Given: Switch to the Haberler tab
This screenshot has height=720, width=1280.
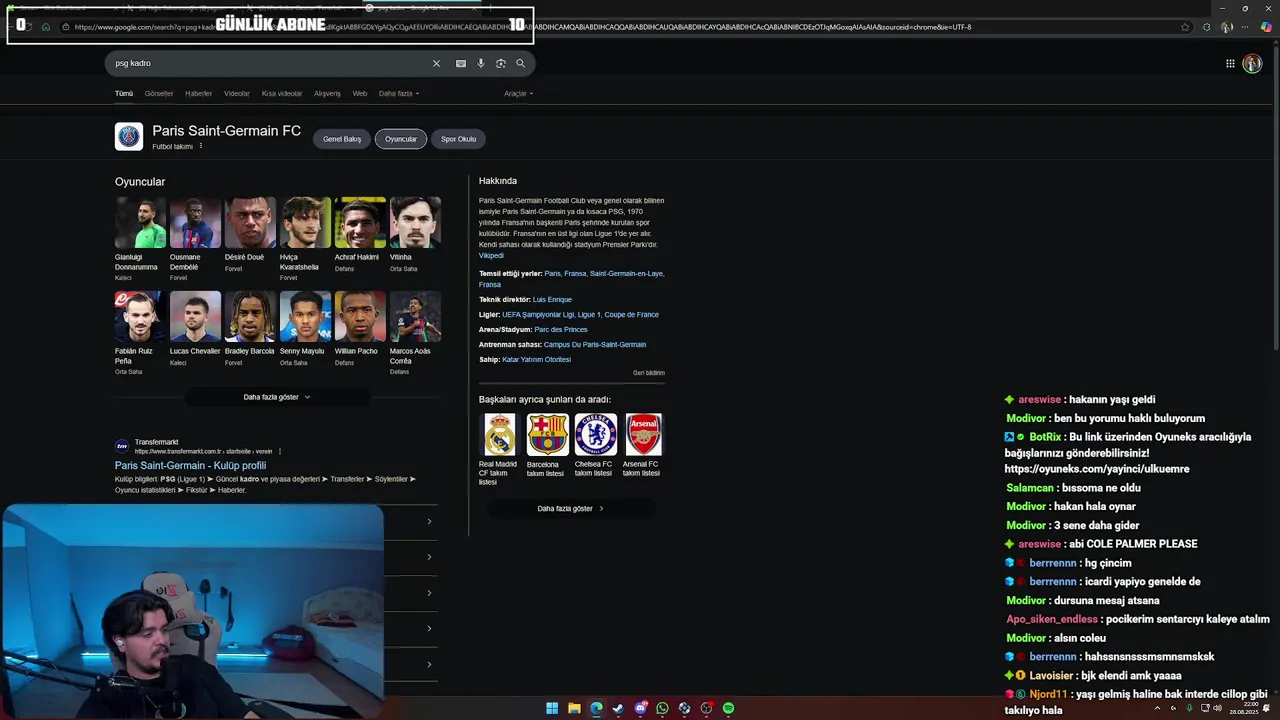Looking at the screenshot, I should [x=198, y=93].
